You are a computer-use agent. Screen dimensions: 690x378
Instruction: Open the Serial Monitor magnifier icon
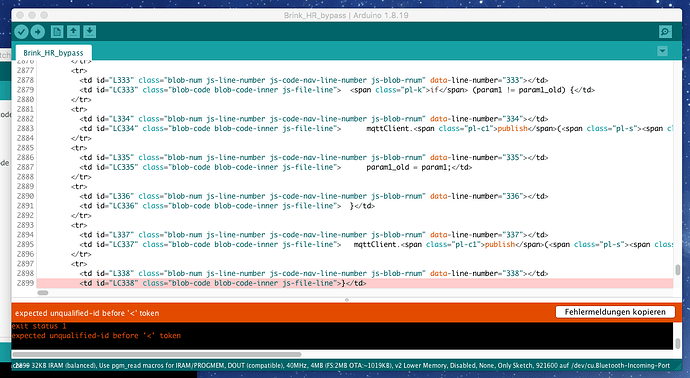665,32
